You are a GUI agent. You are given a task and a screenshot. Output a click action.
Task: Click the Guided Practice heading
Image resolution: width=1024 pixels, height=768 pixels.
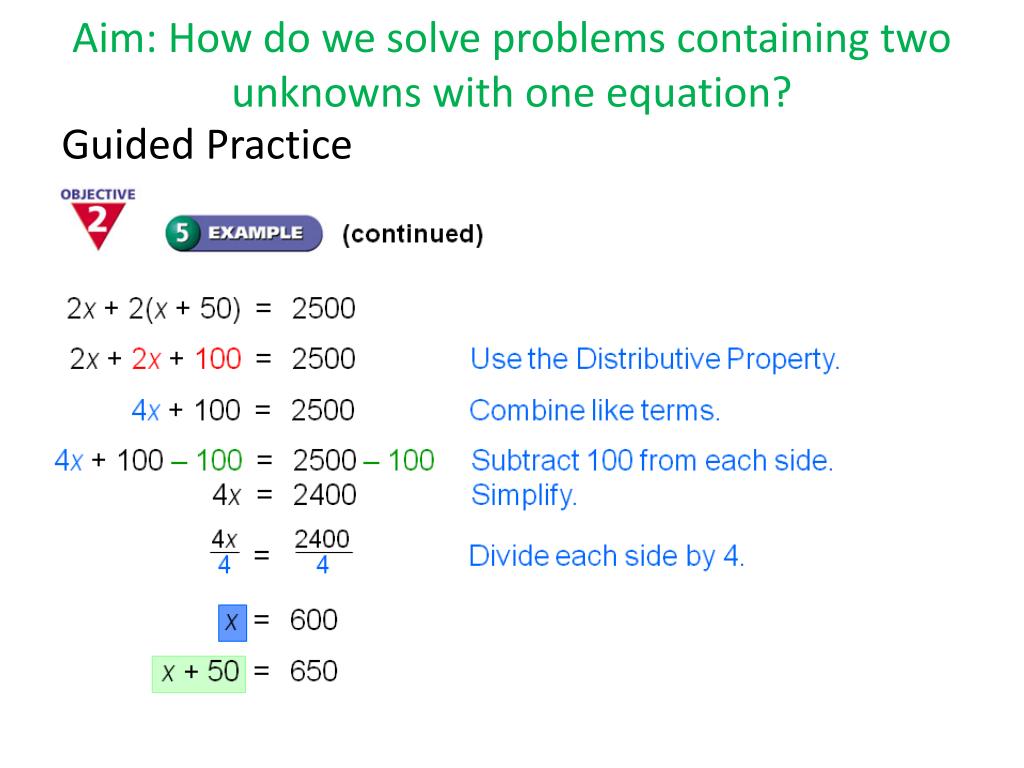(207, 145)
